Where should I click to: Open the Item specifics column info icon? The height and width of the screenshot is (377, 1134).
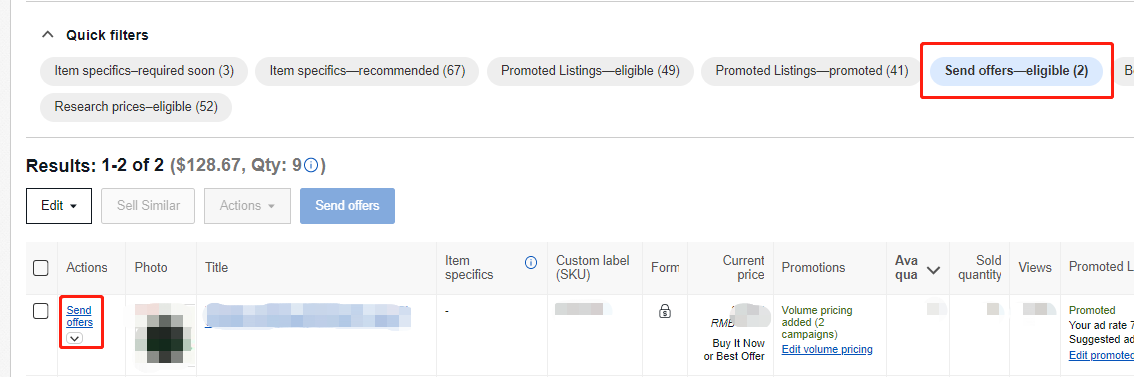[x=531, y=262]
